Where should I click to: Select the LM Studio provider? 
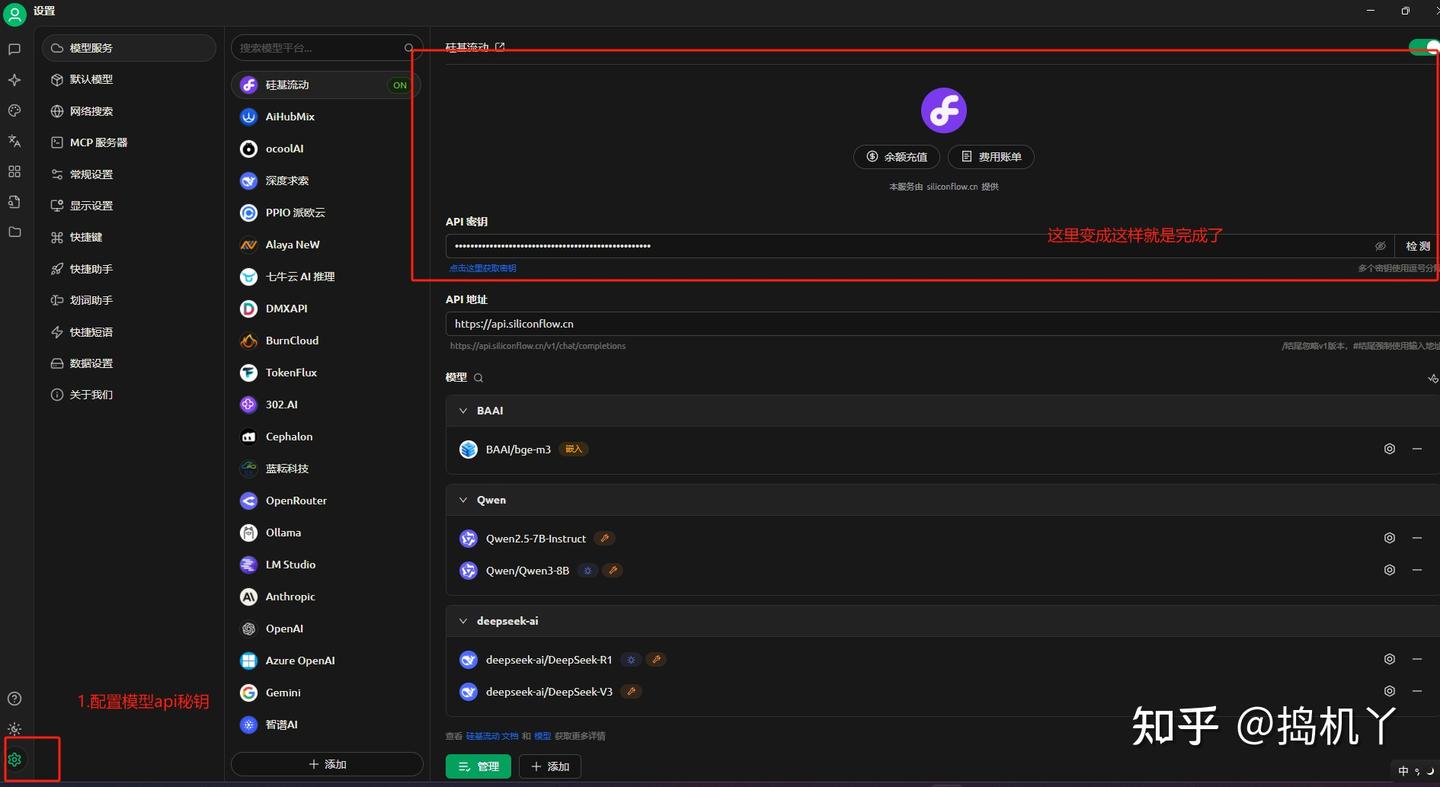pos(326,565)
